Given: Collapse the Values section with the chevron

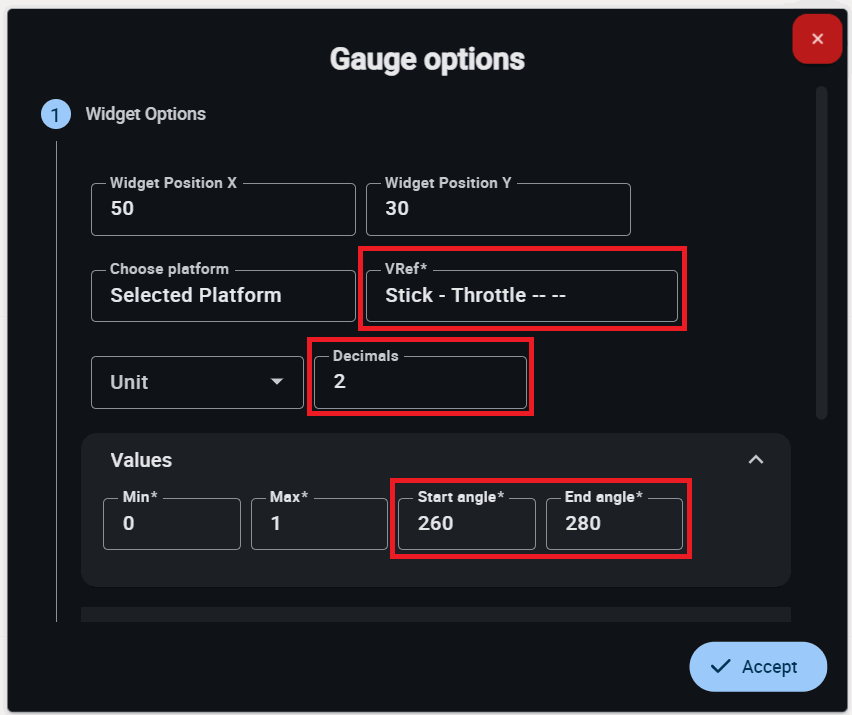Looking at the screenshot, I should (x=756, y=459).
